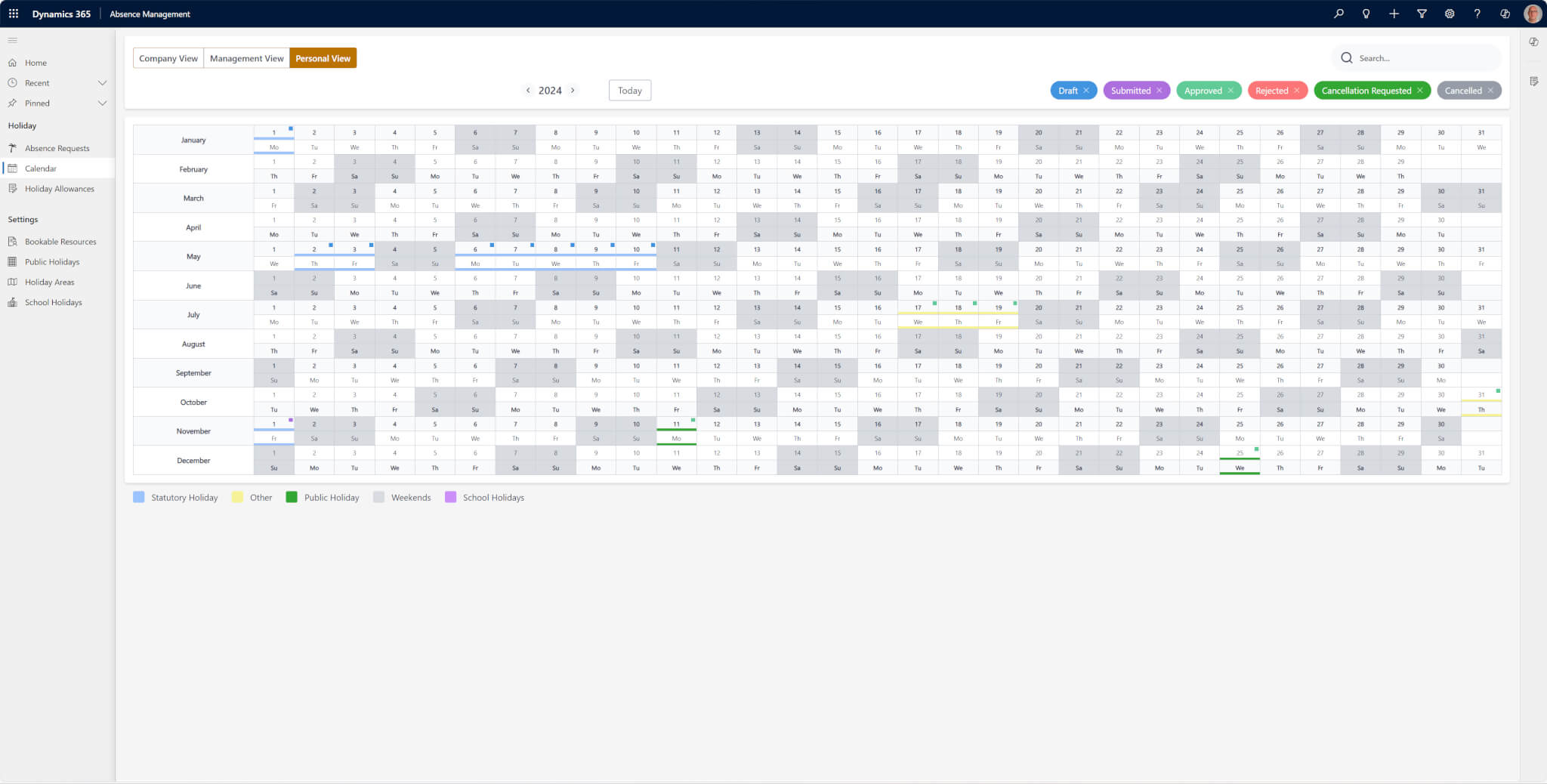Open the lightbulb assistant icon
Viewport: 1547px width, 784px height.
coord(1366,14)
